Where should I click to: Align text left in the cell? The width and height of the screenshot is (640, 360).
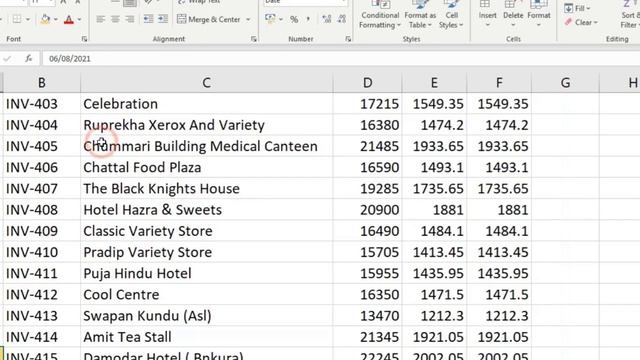tap(100, 19)
